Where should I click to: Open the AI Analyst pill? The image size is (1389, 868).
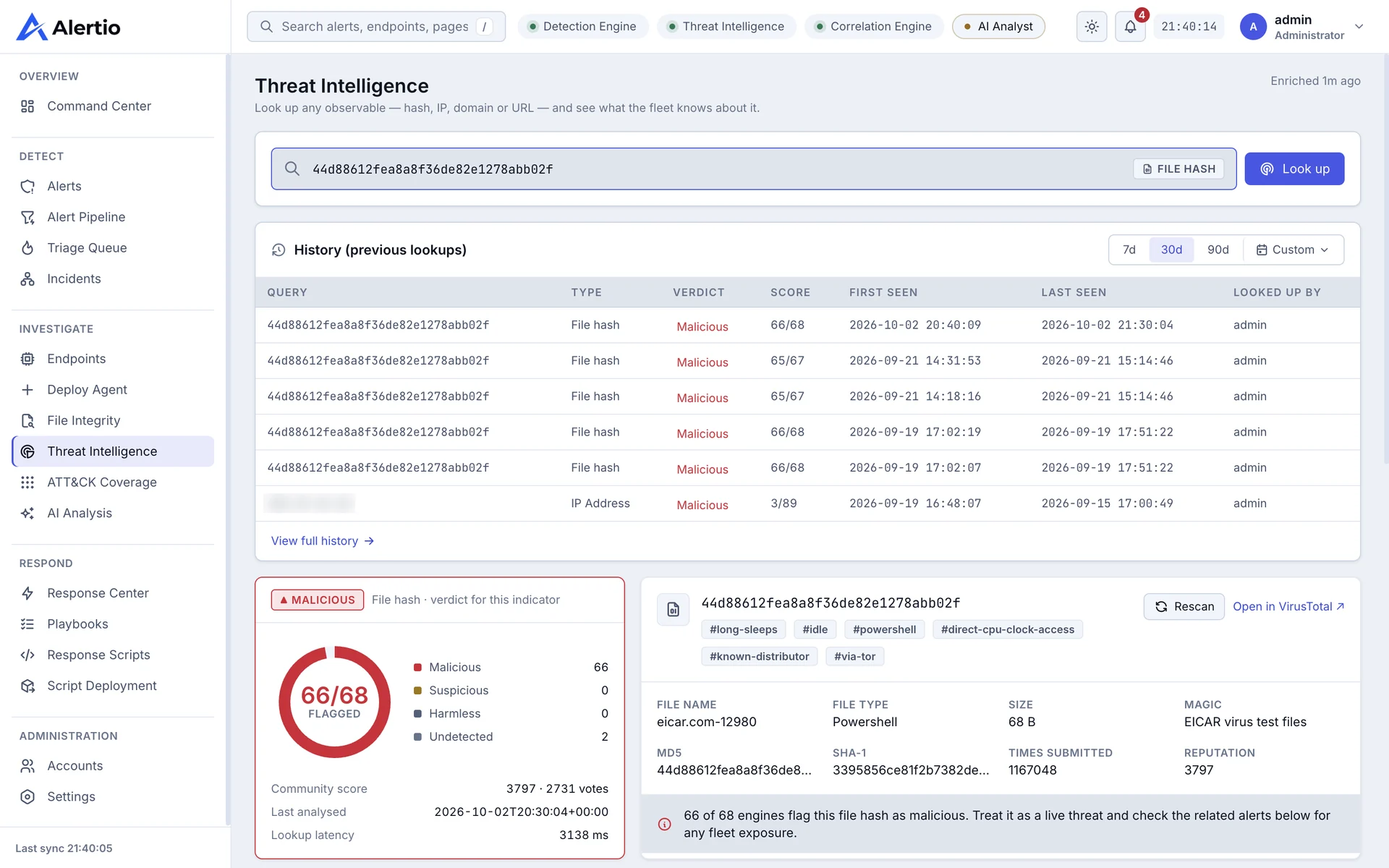[998, 27]
